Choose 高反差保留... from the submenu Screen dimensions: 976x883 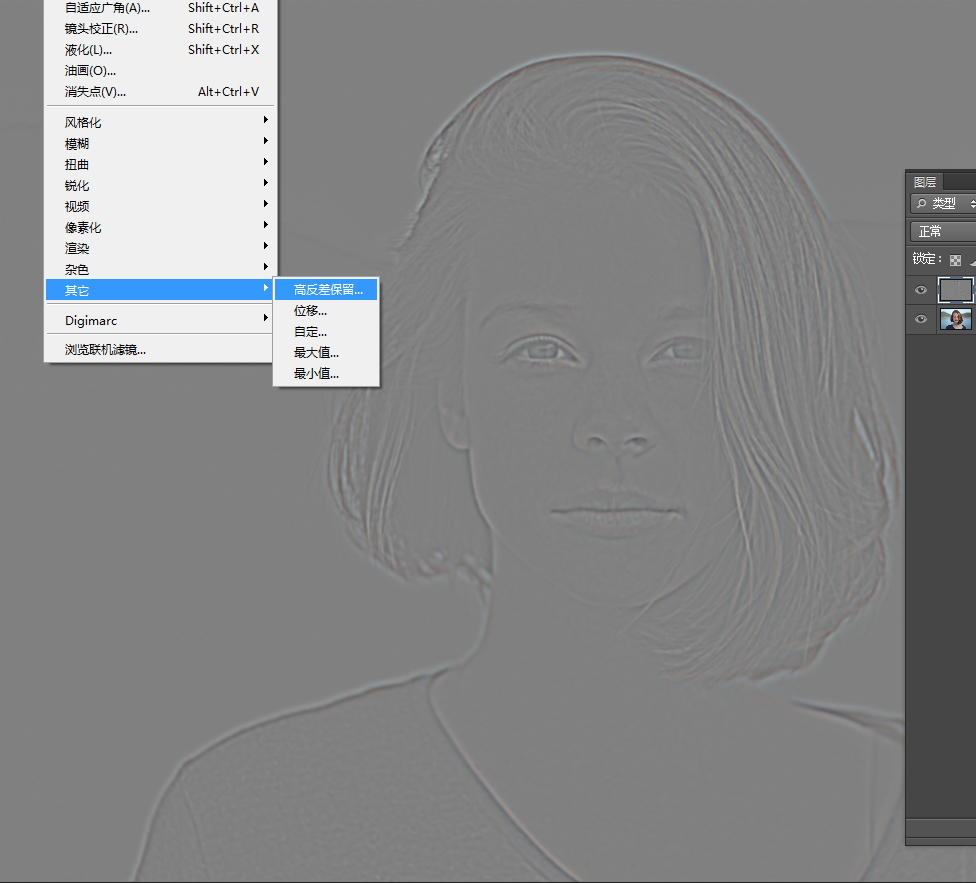(326, 290)
